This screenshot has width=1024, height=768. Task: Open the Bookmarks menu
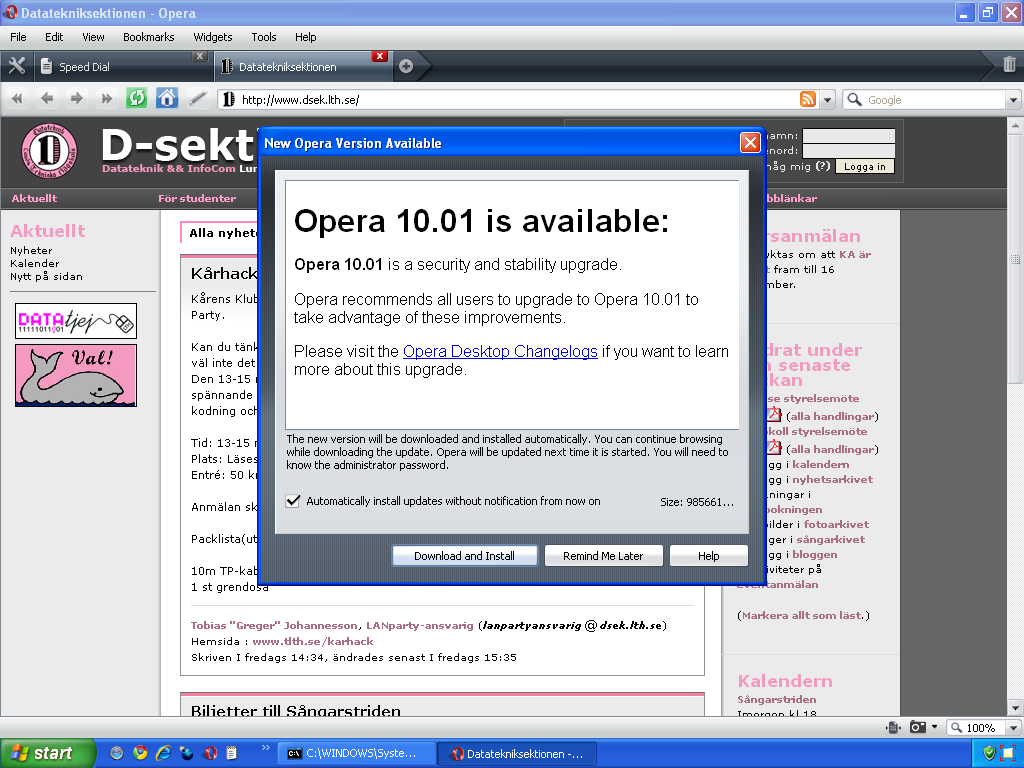[x=148, y=37]
